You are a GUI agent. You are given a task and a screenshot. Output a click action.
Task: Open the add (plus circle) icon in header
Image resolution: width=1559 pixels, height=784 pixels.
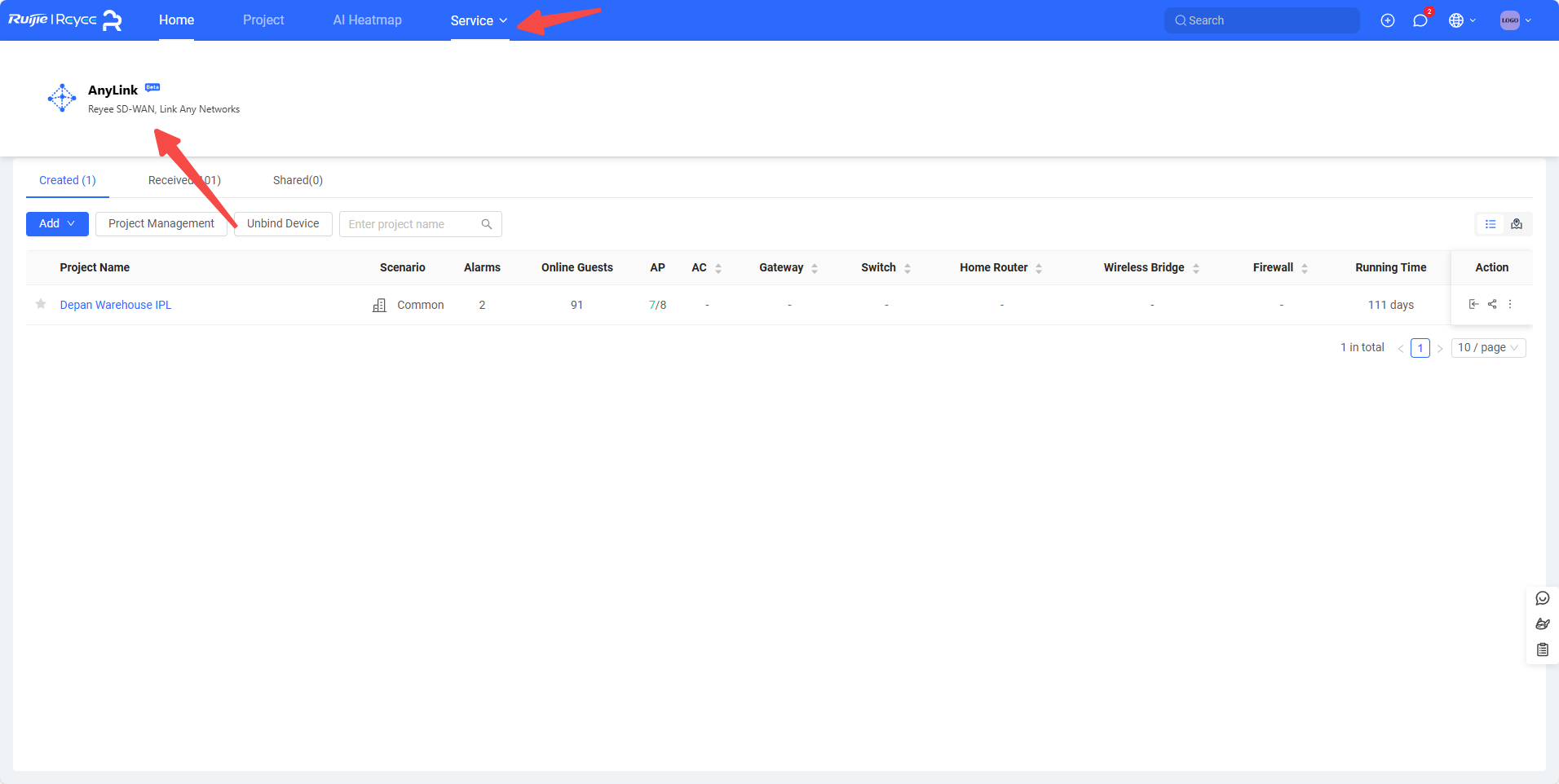tap(1388, 20)
